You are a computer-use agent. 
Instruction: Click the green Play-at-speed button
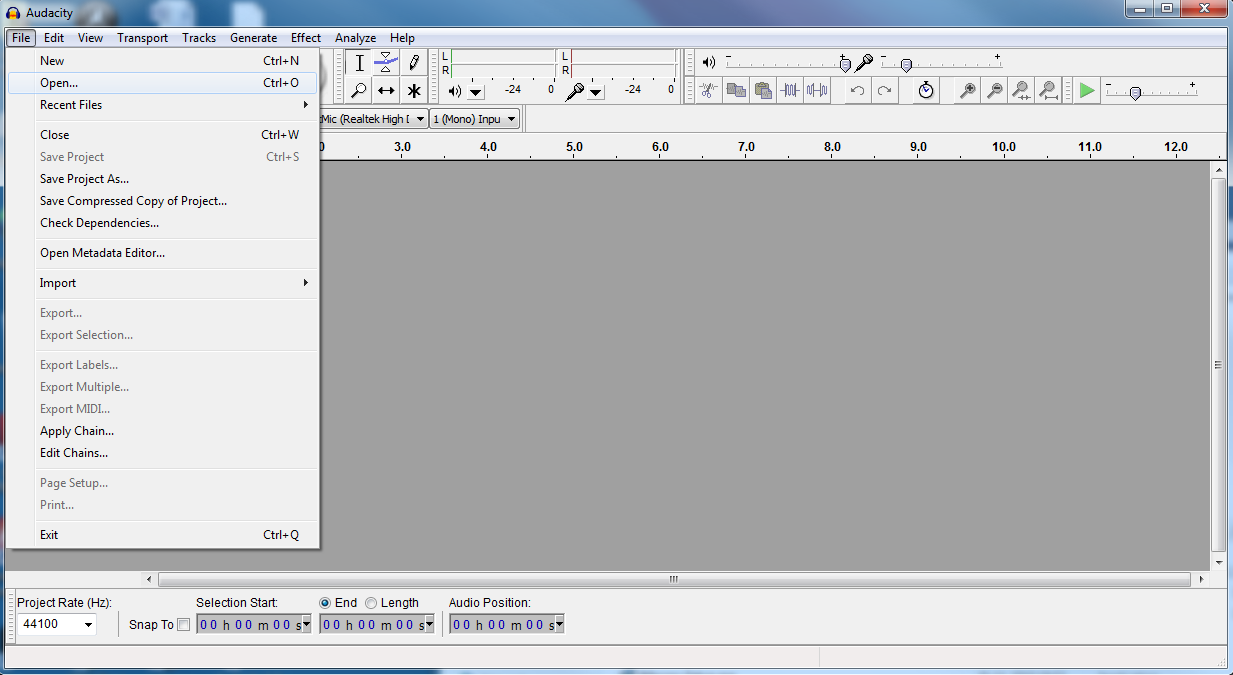(1087, 90)
